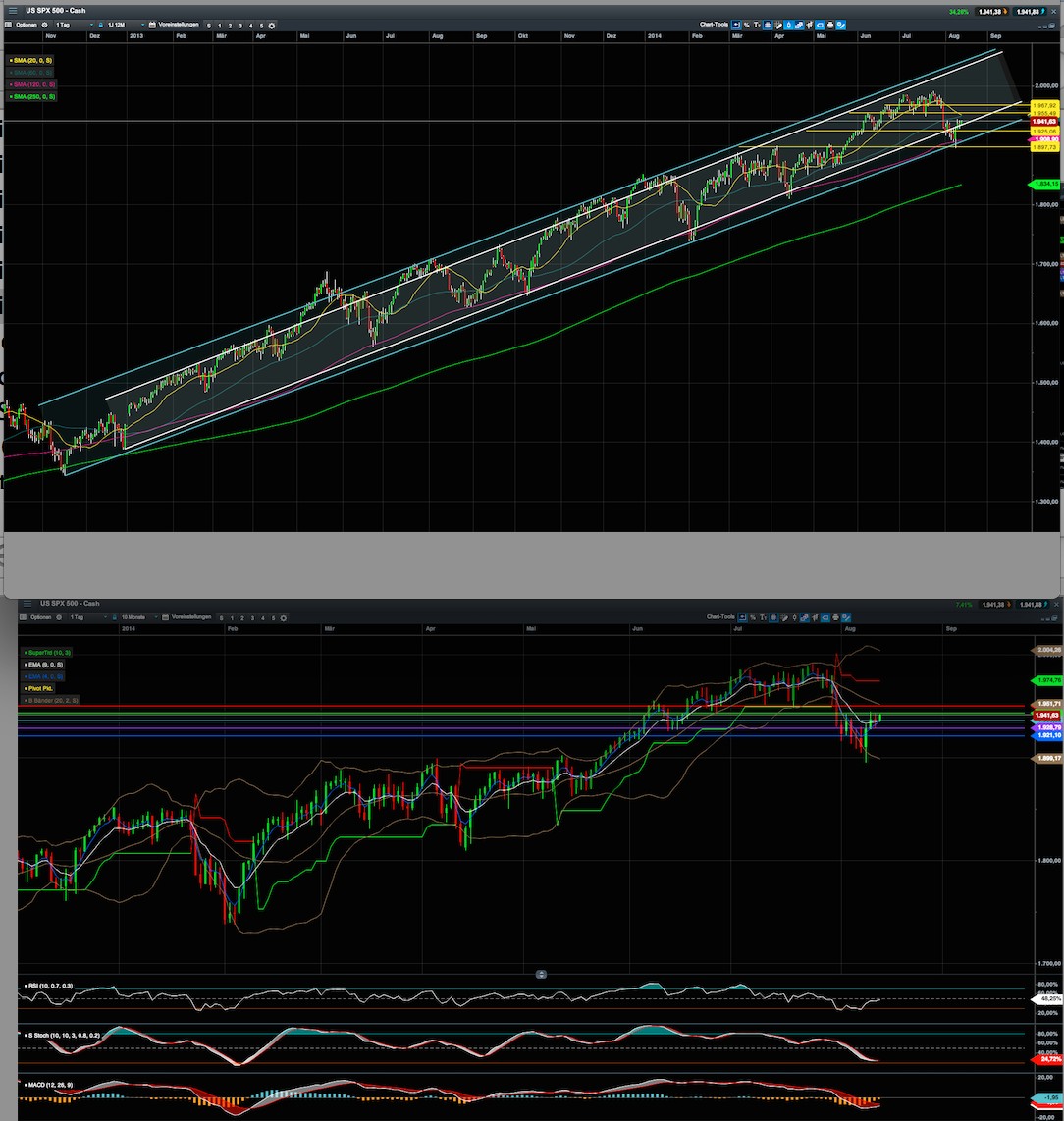Click the indicators icon in upper Chart-Tools
The width and height of the screenshot is (1064, 1121).
[x=810, y=25]
